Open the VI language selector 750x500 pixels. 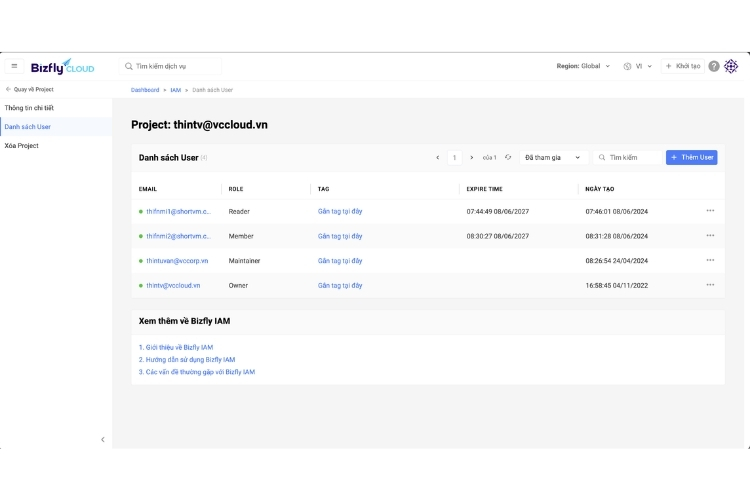[x=637, y=66]
